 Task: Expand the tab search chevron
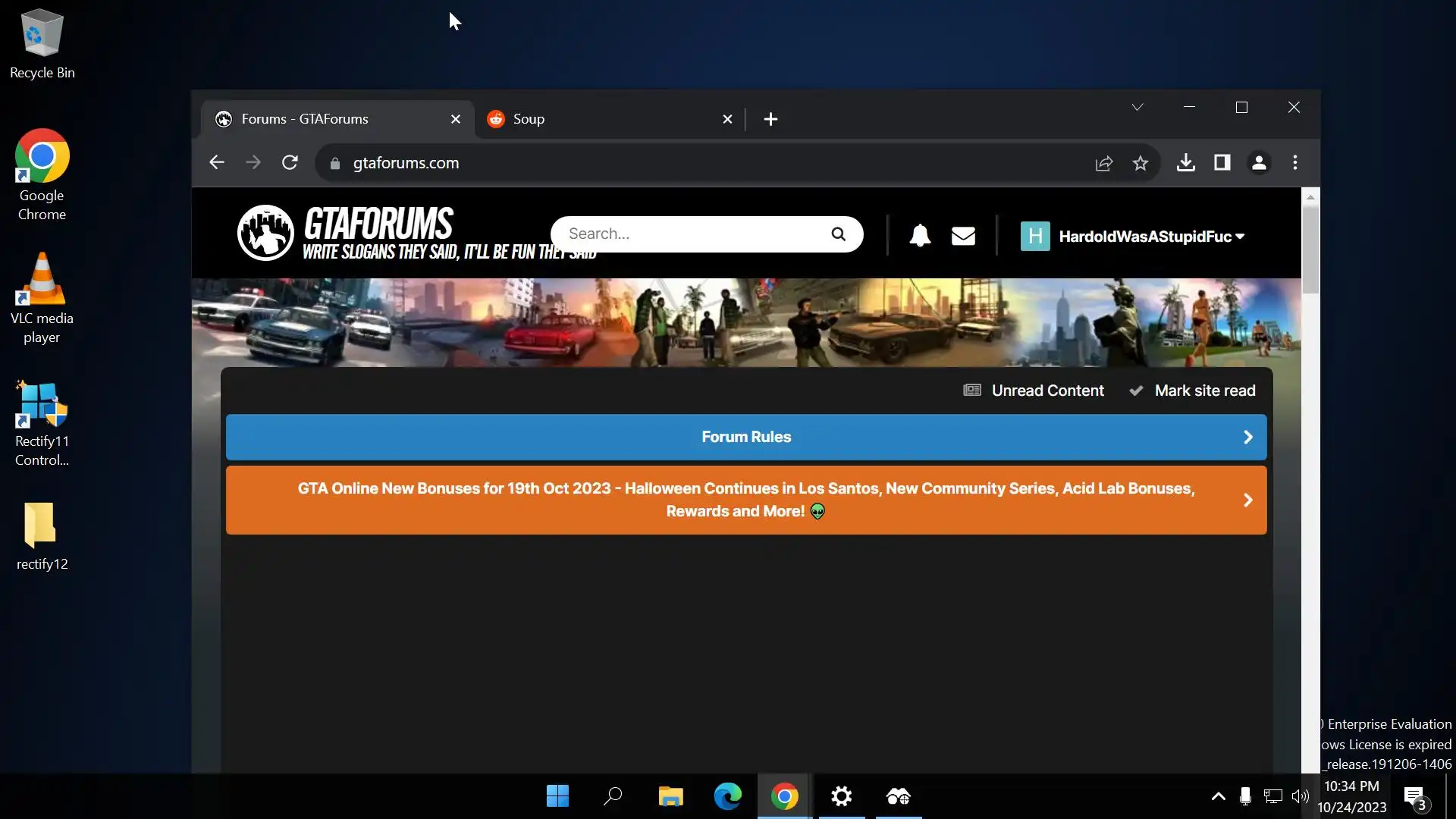[1137, 107]
